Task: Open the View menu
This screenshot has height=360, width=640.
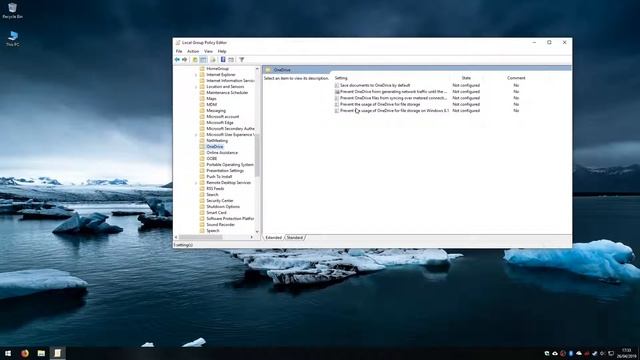Action: point(208,51)
